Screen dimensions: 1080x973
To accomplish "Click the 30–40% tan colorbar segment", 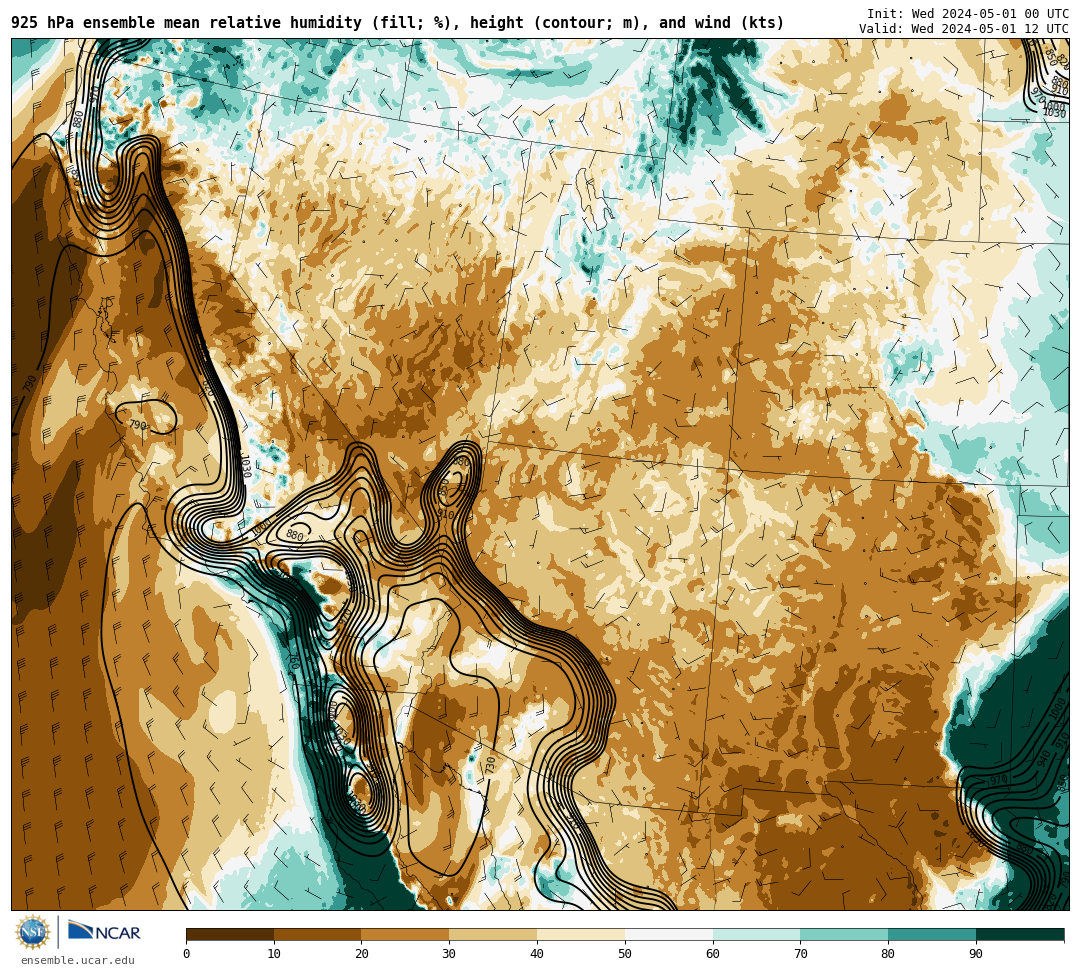I will pos(493,934).
